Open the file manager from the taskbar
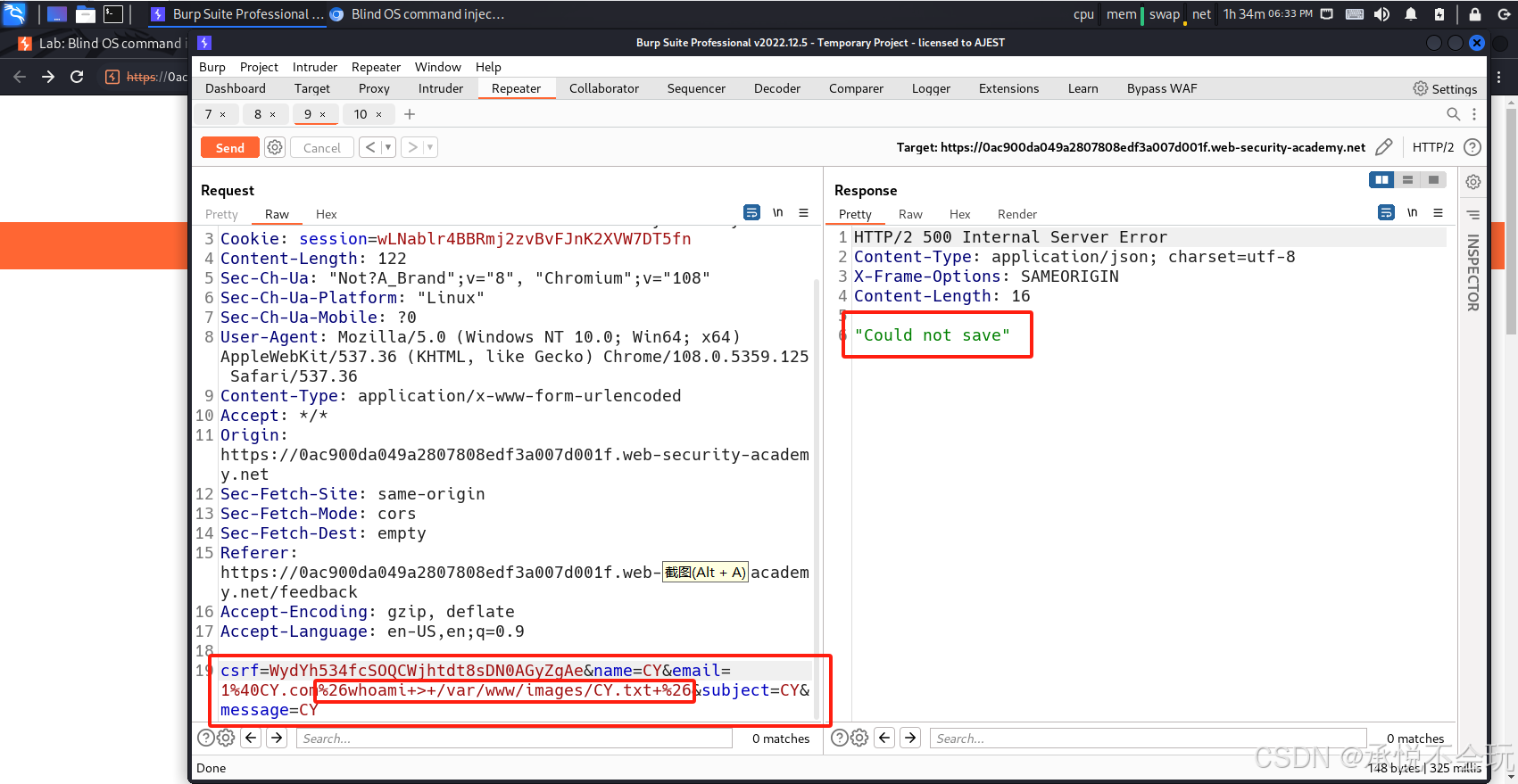This screenshot has height=784, width=1518. [x=86, y=14]
